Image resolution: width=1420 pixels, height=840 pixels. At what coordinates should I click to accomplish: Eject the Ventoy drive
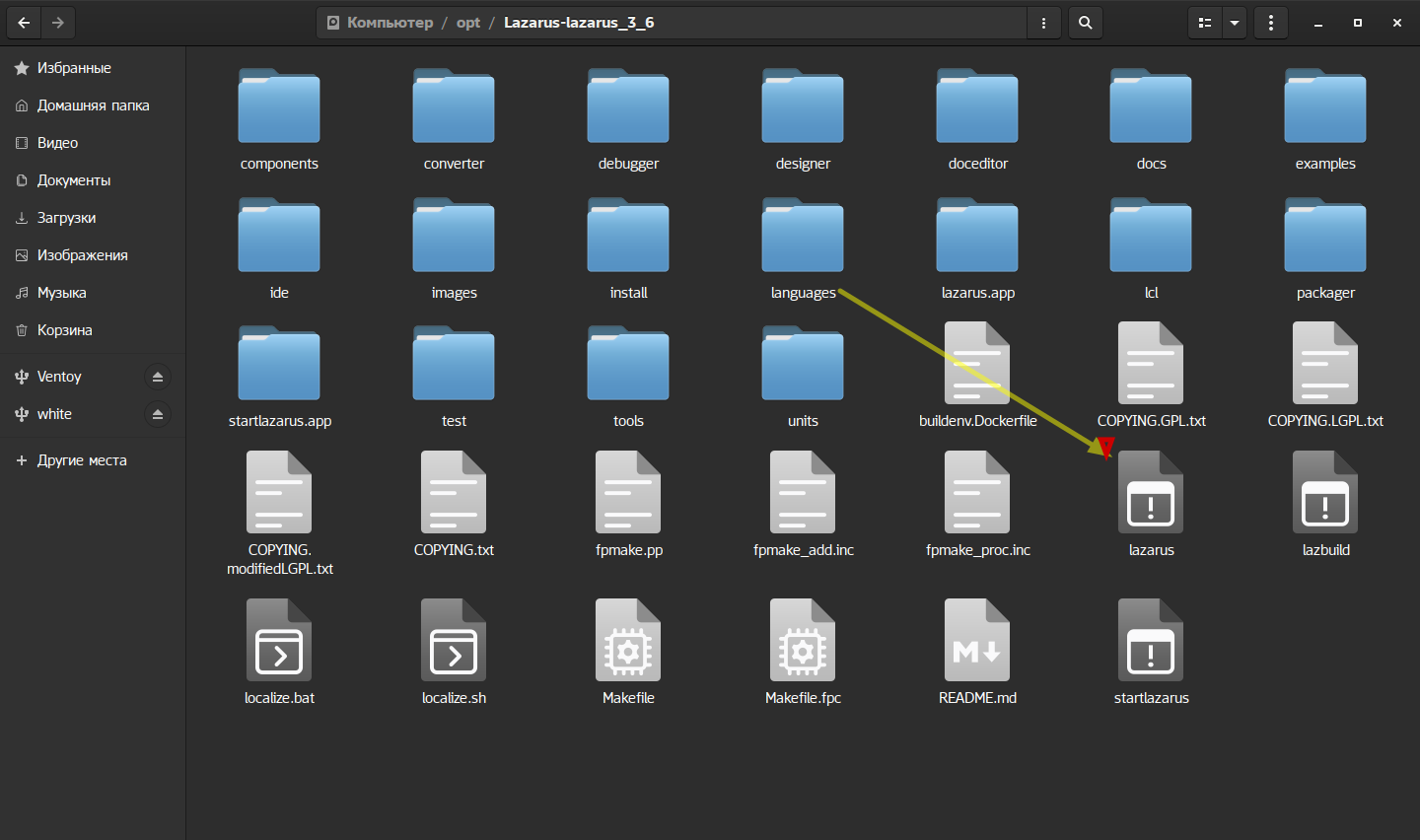(158, 377)
